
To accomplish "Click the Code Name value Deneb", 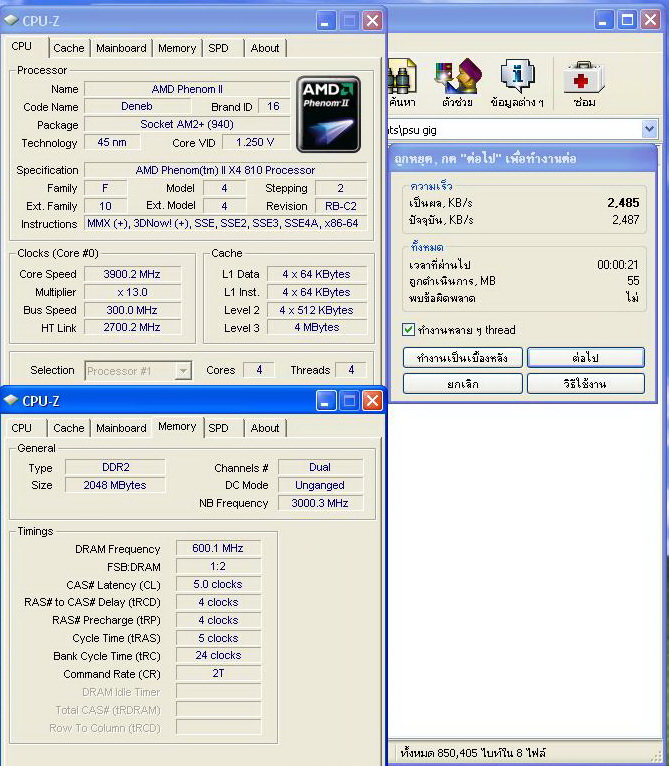I will tap(137, 106).
